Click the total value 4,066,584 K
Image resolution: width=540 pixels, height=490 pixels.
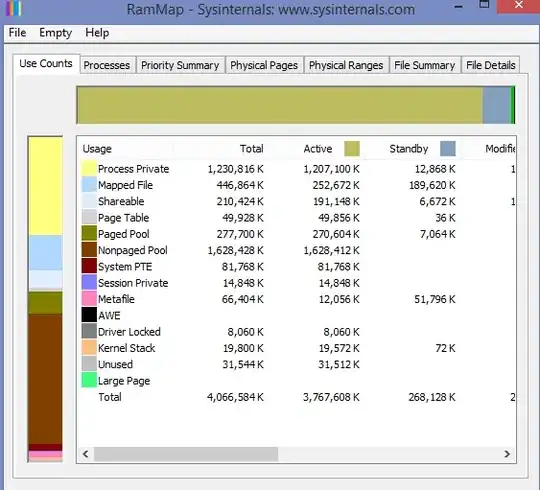tap(235, 397)
